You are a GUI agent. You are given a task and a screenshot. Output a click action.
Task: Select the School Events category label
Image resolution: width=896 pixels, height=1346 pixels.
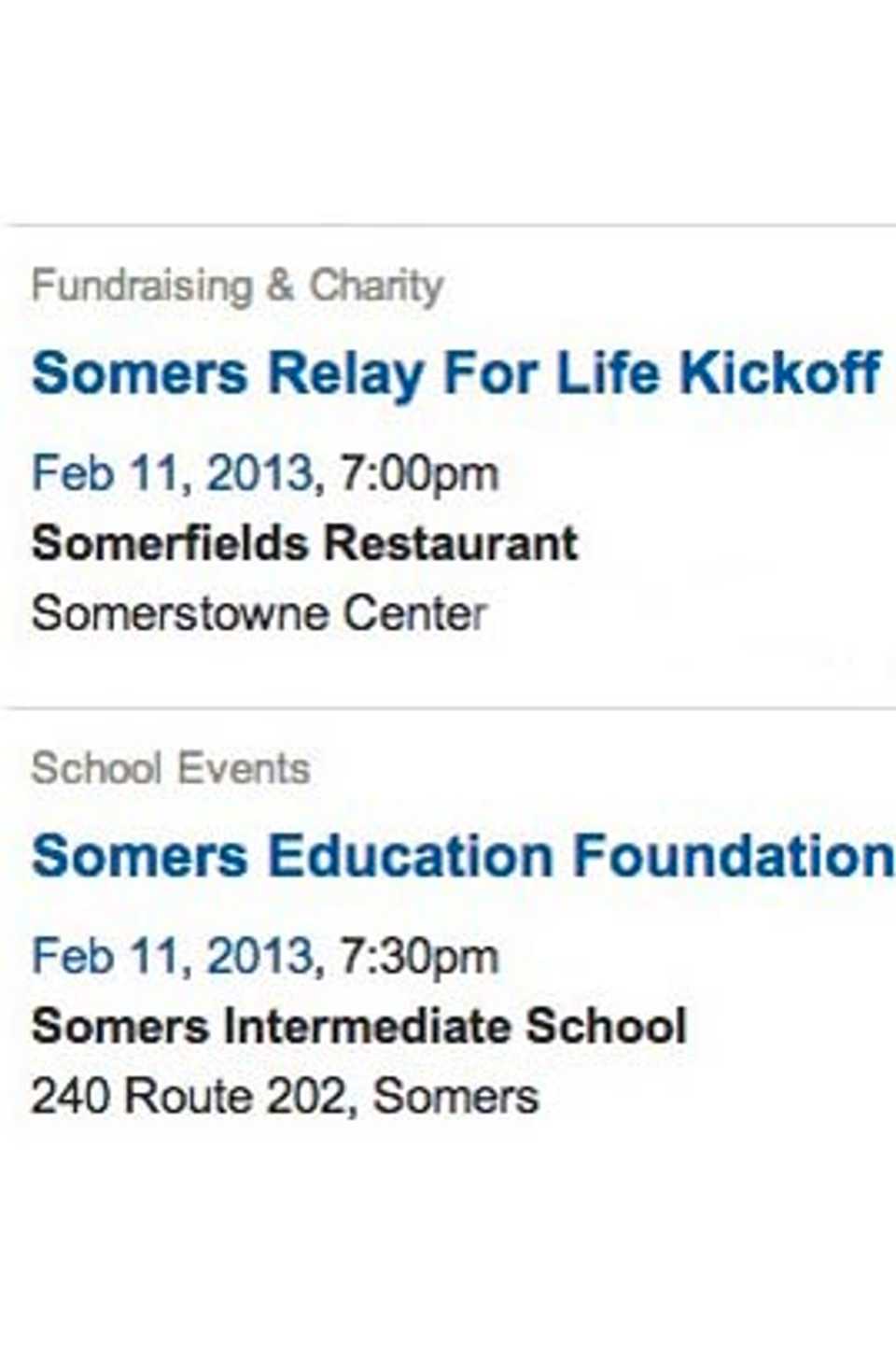tap(171, 768)
